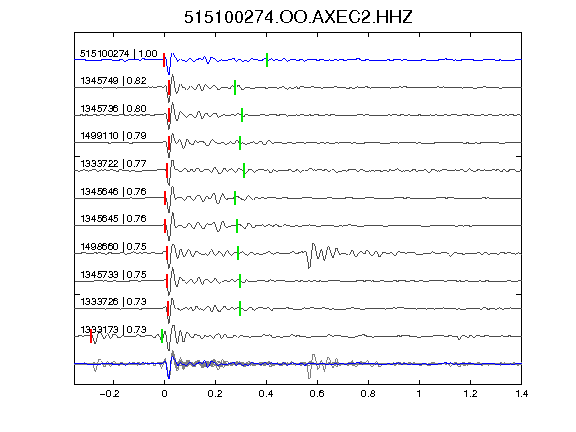Click the x-axis tick label -0.2
This screenshot has height=432, width=576.
[x=109, y=394]
